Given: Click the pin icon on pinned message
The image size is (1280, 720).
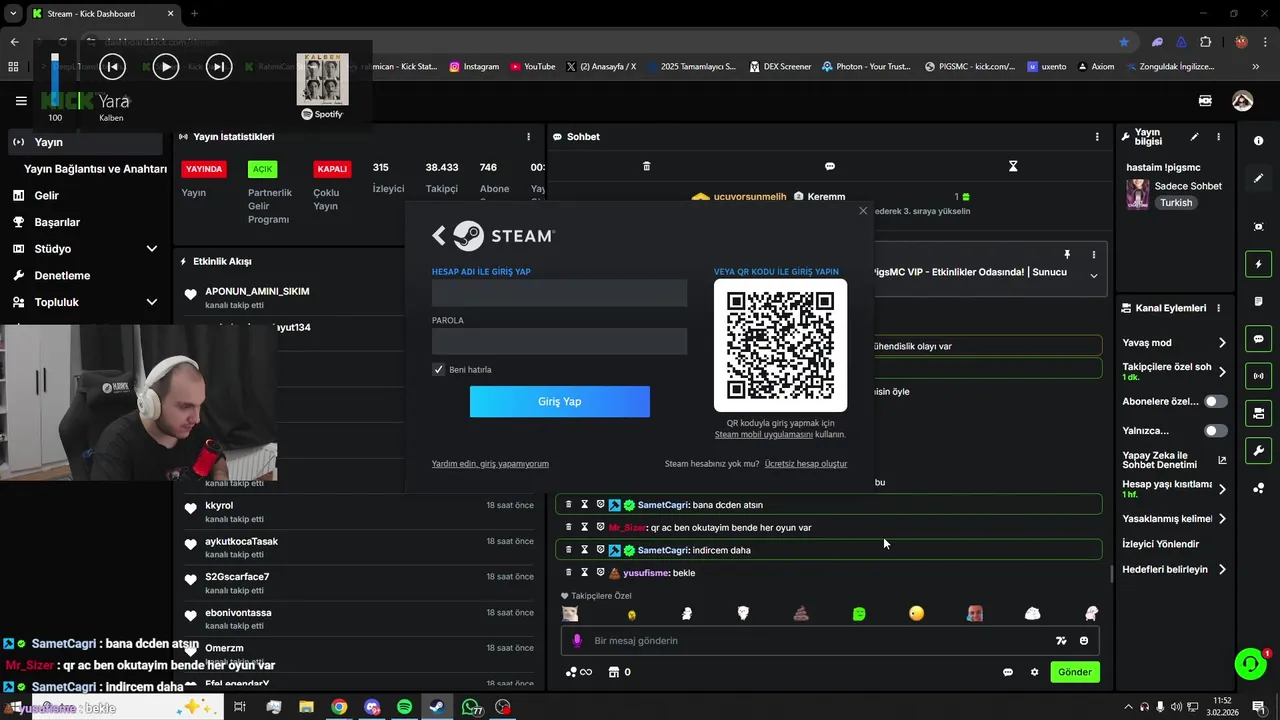Looking at the screenshot, I should pyautogui.click(x=1067, y=255).
